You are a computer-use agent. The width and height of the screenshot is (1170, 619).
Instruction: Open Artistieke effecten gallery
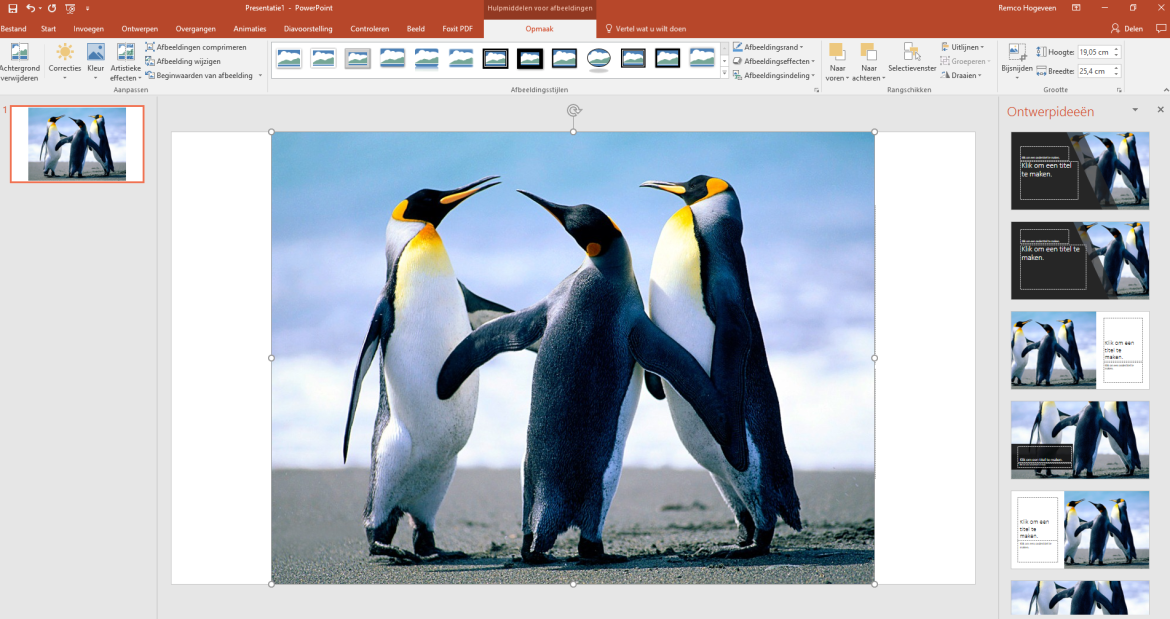[x=125, y=62]
